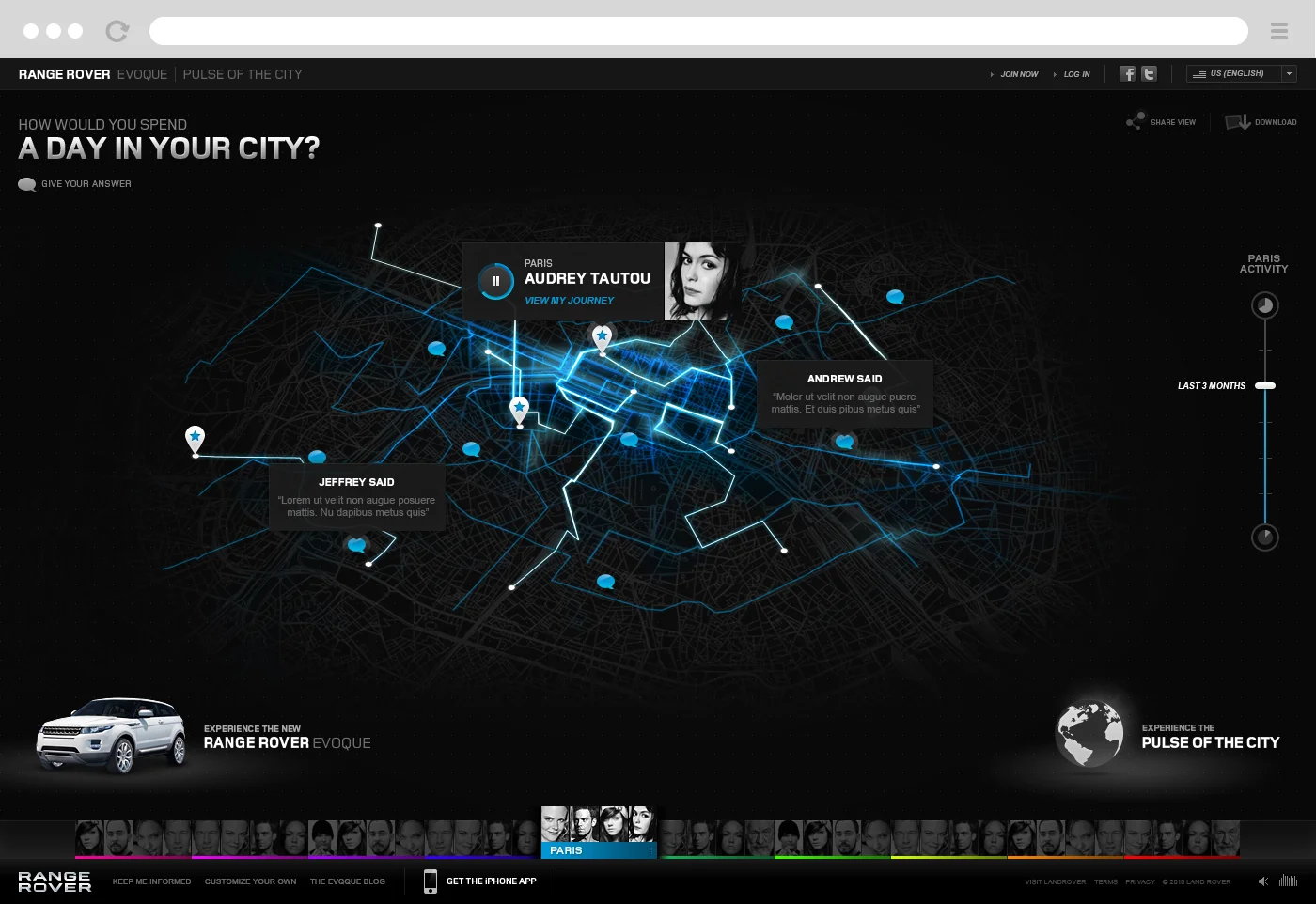Reload the page with the browser refresh icon
Image resolution: width=1316 pixels, height=904 pixels.
[x=117, y=31]
